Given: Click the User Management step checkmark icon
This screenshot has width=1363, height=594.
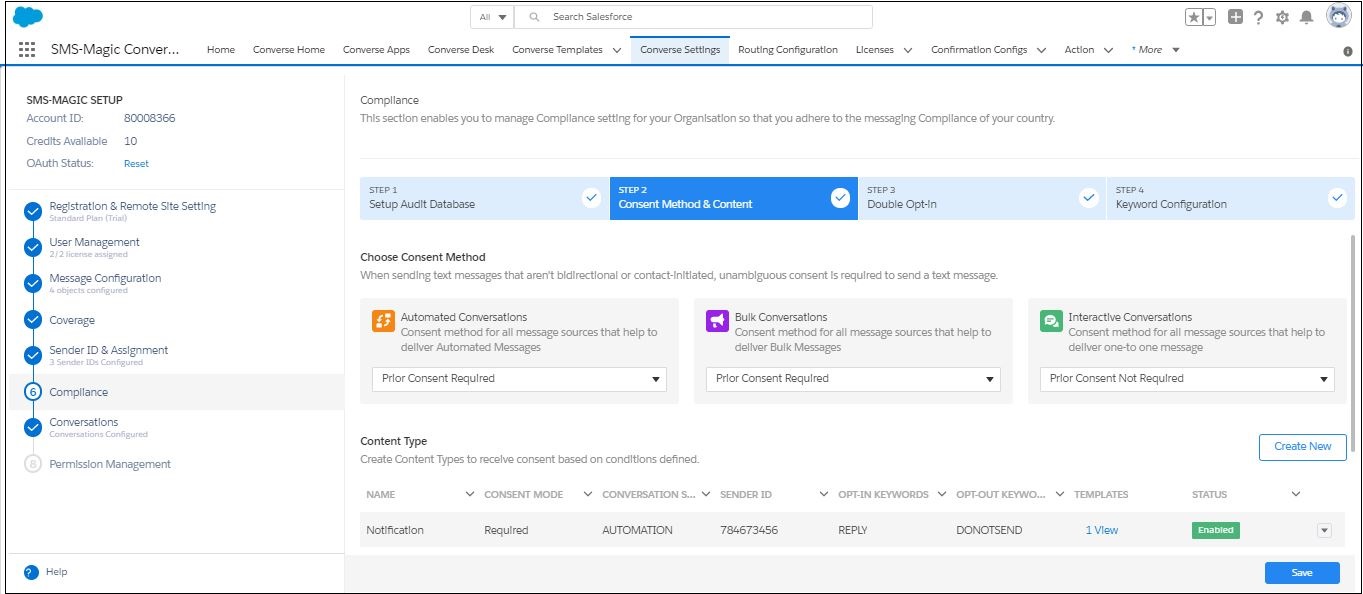Looking at the screenshot, I should 33,247.
